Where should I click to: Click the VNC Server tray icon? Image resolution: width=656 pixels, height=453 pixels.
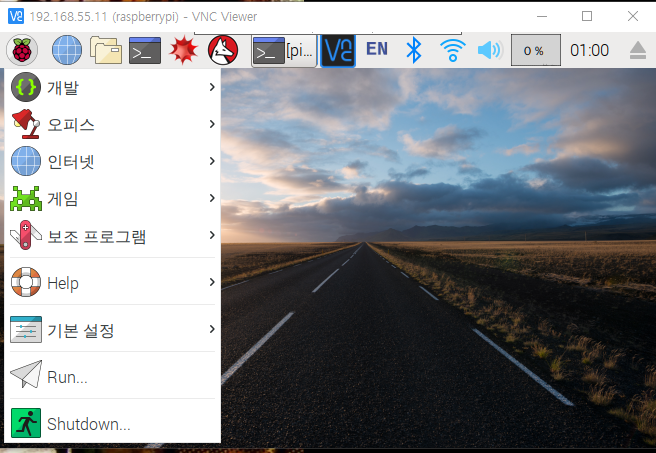338,51
